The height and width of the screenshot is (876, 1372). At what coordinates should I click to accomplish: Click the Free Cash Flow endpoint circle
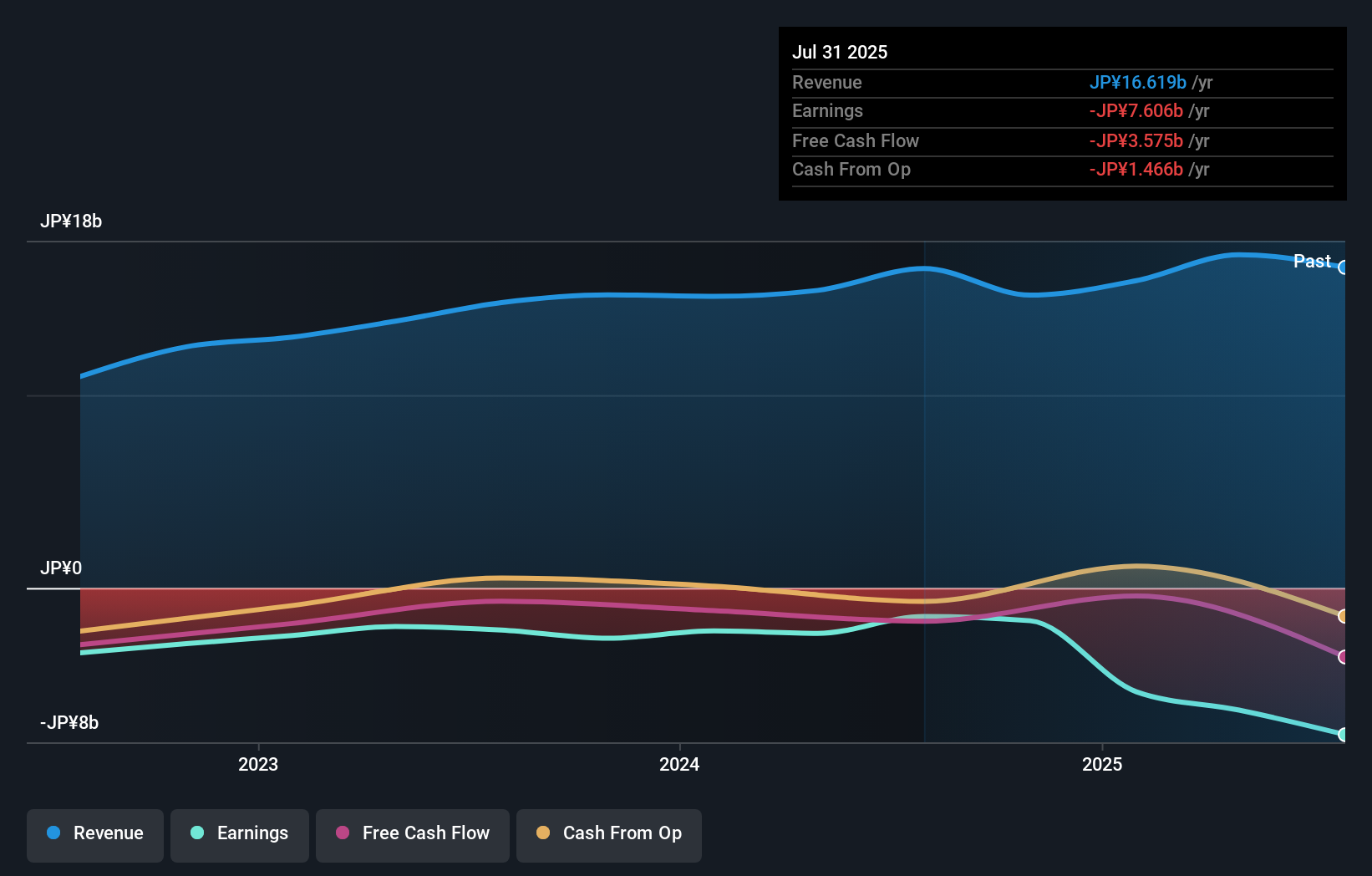tap(1344, 656)
